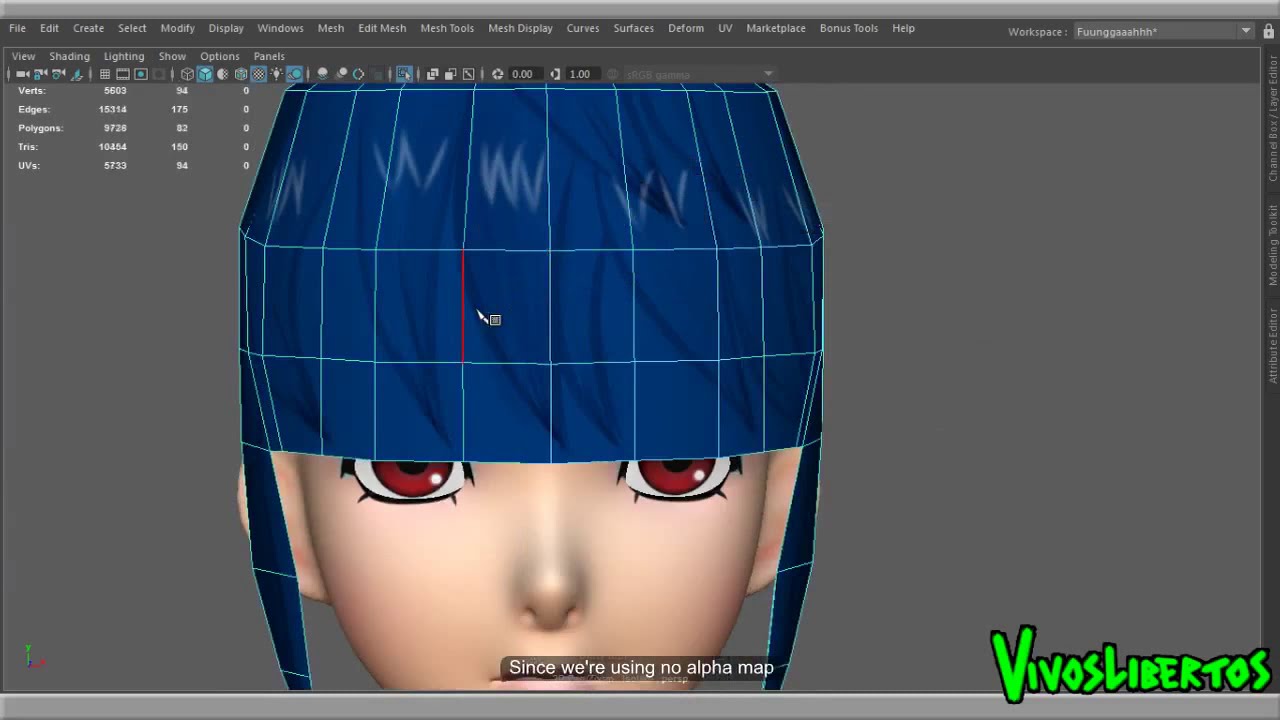Viewport: 1280px width, 720px height.
Task: Open the Modeling Toolkit side tab
Action: pyautogui.click(x=1273, y=245)
